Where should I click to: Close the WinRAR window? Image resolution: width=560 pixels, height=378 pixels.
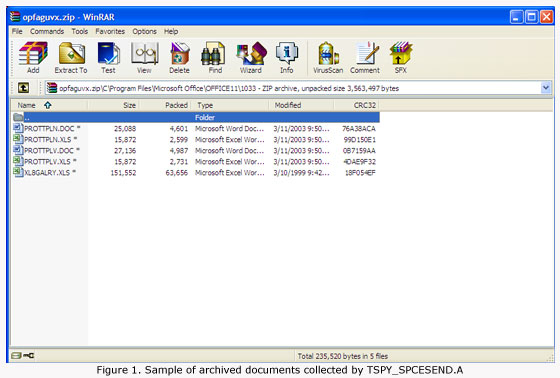click(547, 17)
